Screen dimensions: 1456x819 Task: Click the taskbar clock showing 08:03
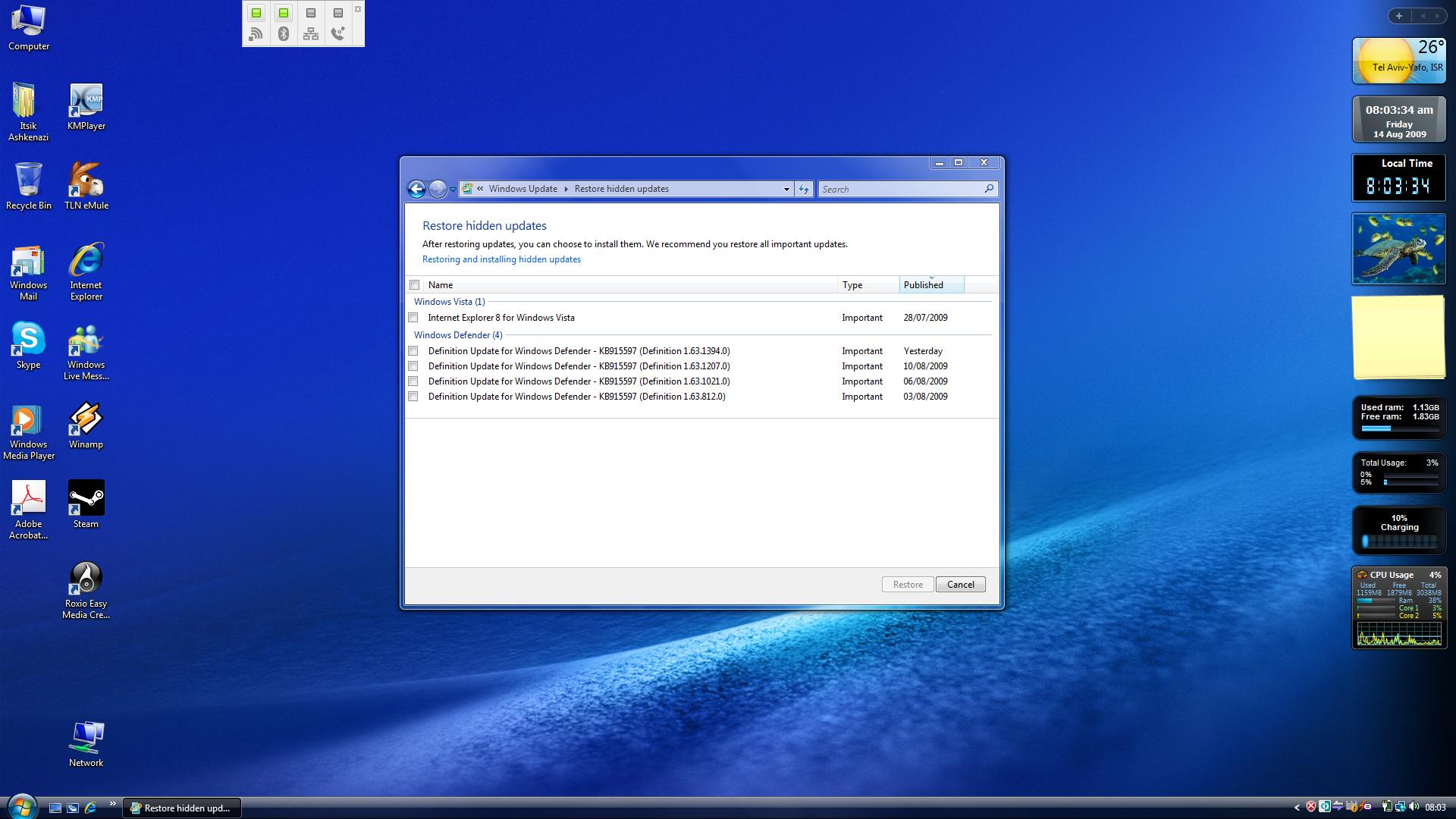[x=1435, y=808]
